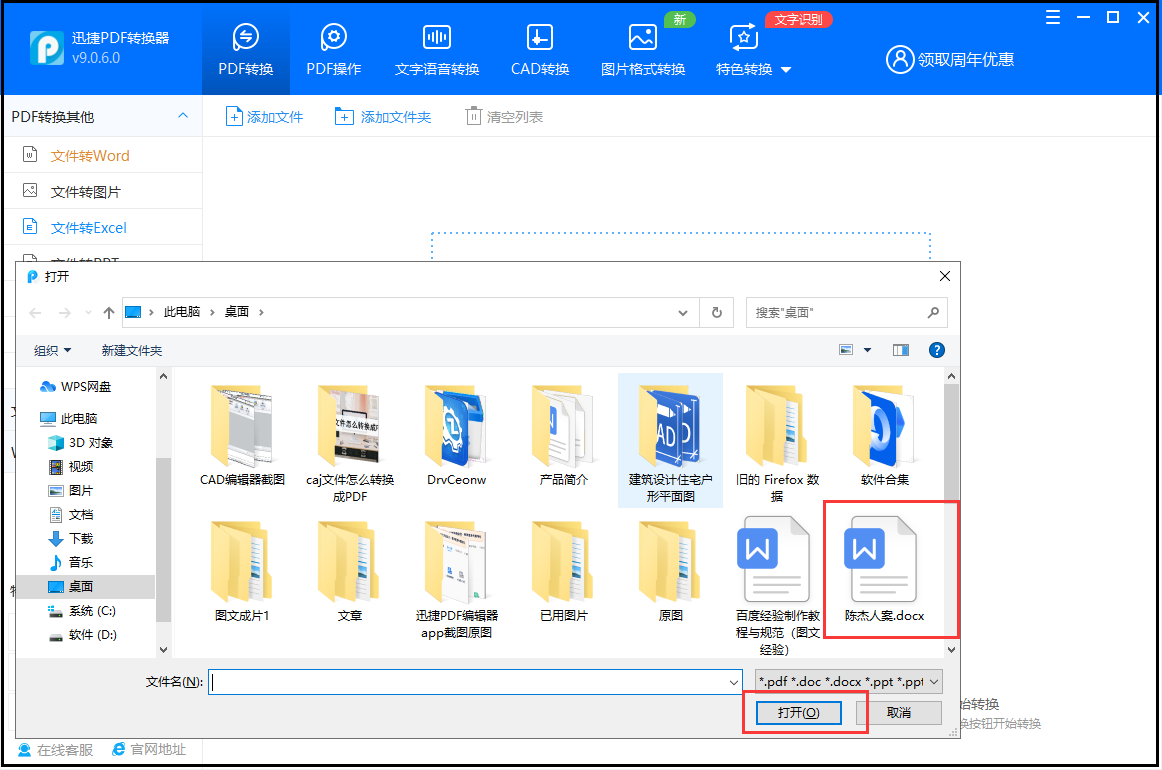Select the CAD转换 tab
The image size is (1162, 770).
tap(540, 49)
